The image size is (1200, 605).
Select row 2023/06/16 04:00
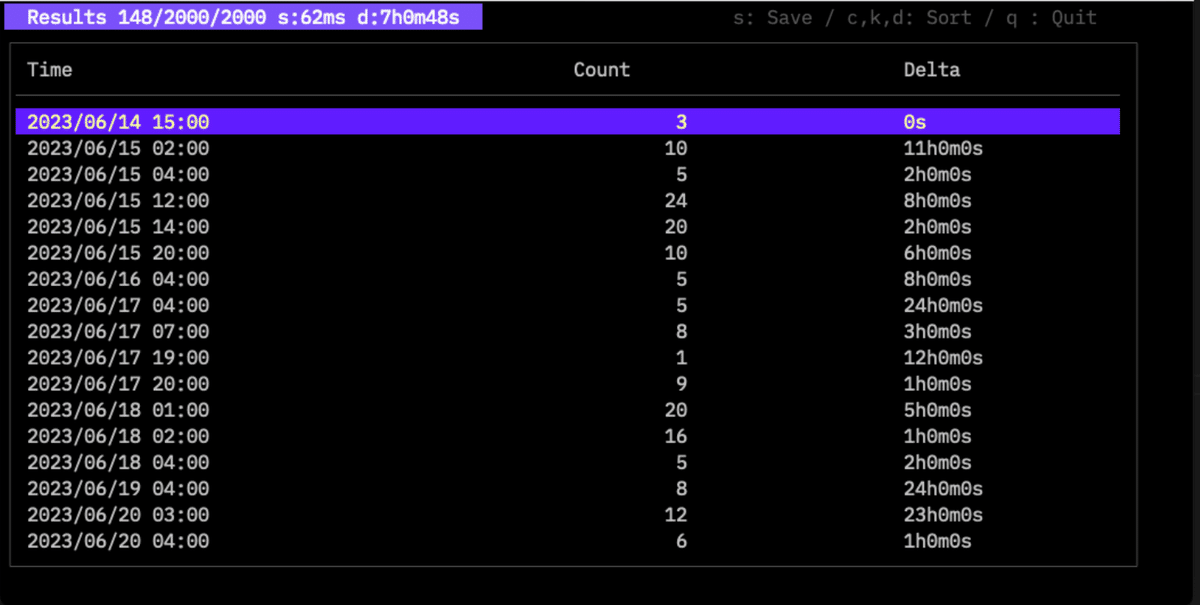pos(567,279)
